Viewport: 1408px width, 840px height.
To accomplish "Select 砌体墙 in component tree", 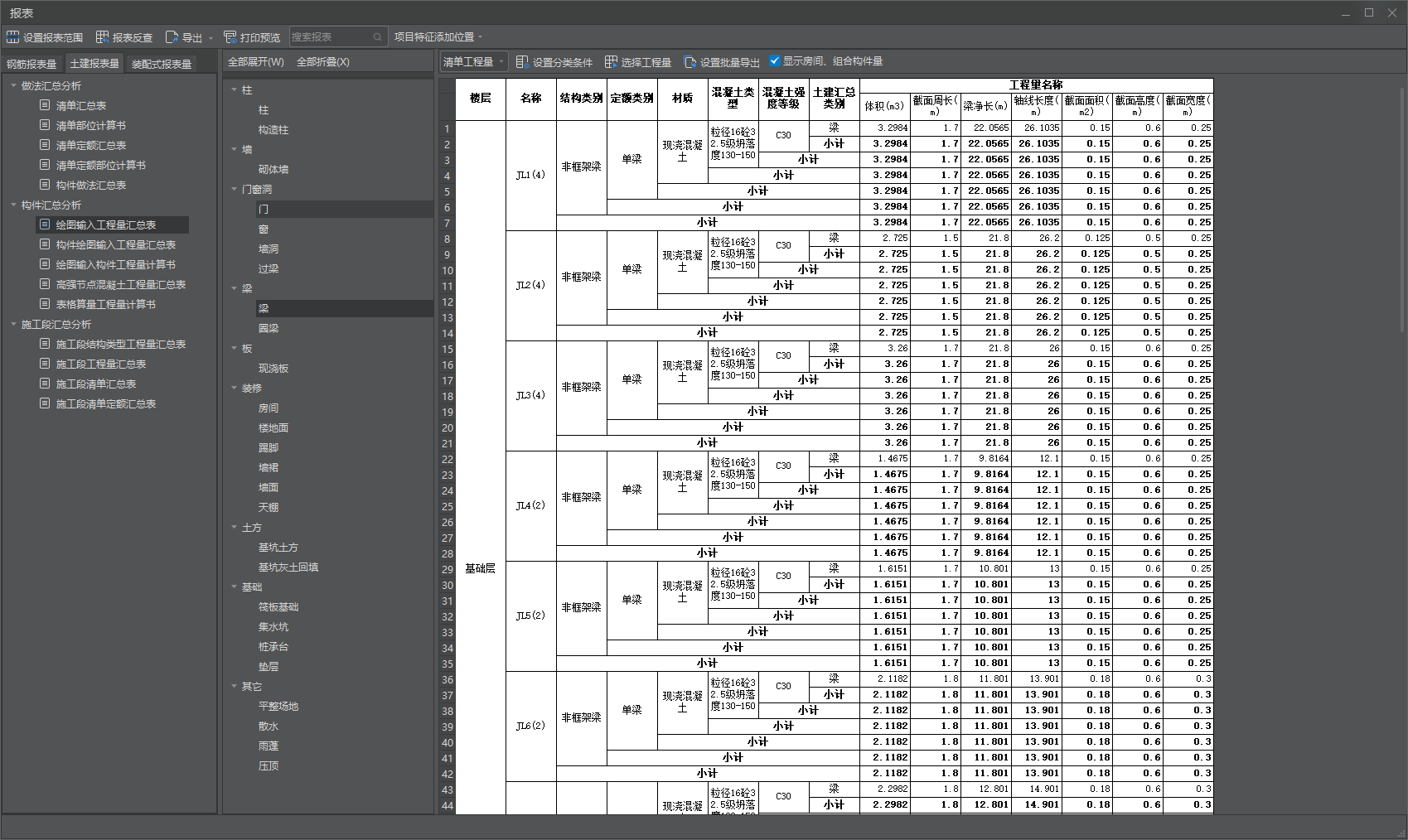I will 273,169.
